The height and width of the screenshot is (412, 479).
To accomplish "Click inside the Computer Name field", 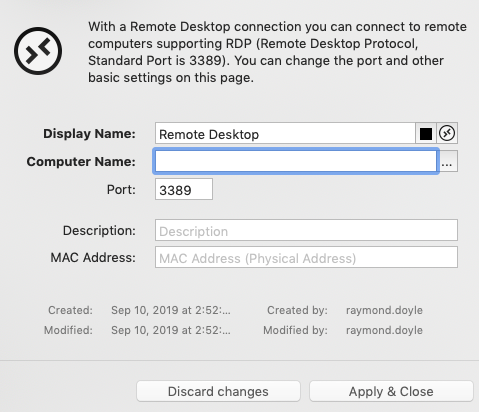I will tap(296, 161).
